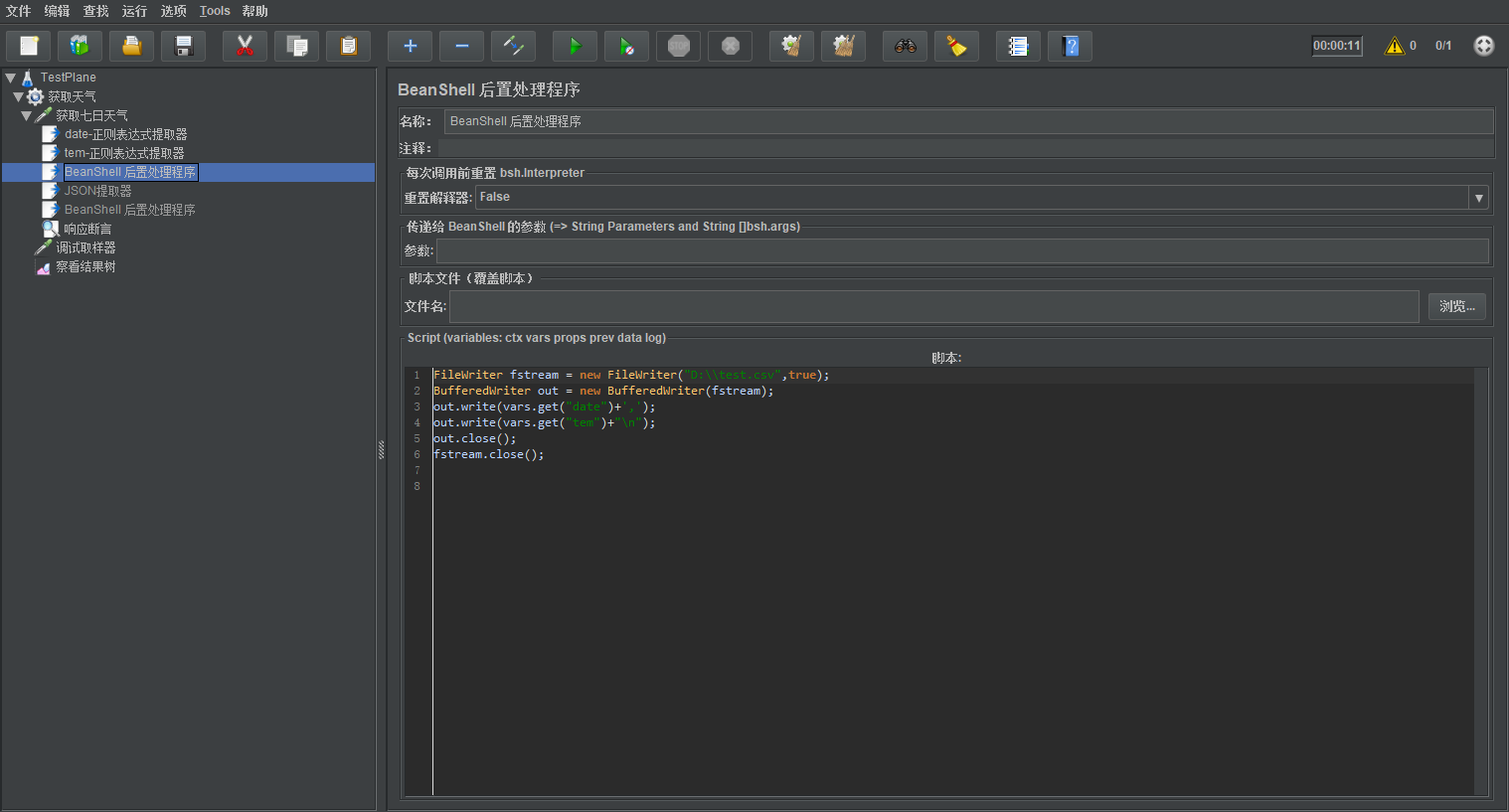
Task: Click the Open file folder icon
Action: pyautogui.click(x=131, y=46)
